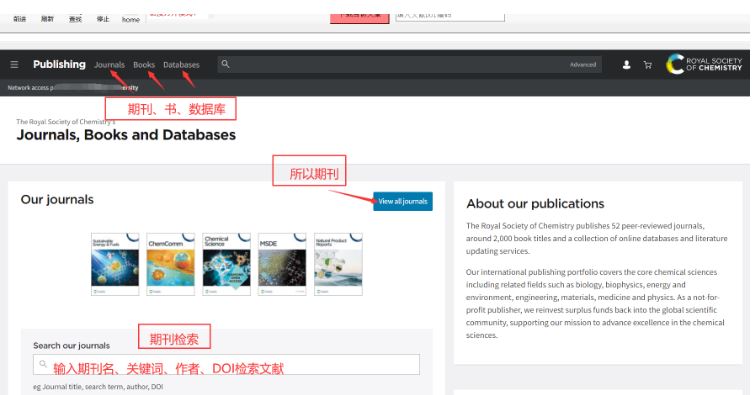Focus the Search our journals field

(x=226, y=364)
